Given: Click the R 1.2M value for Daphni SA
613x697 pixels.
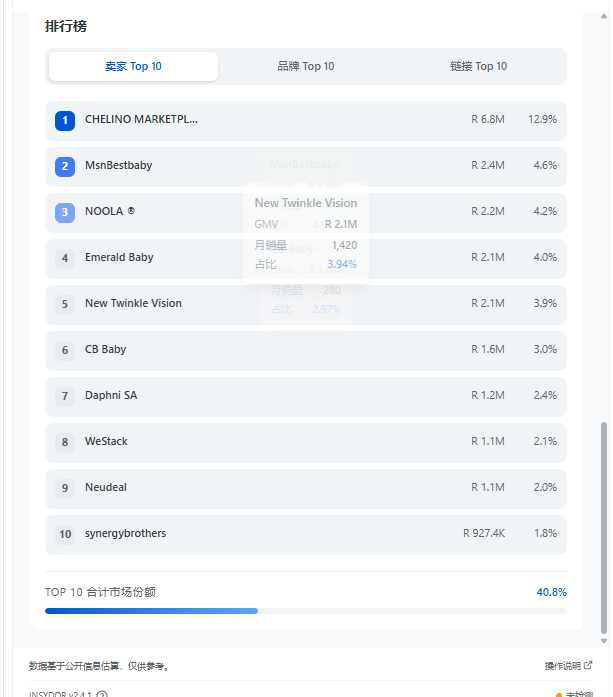Looking at the screenshot, I should tap(488, 395).
